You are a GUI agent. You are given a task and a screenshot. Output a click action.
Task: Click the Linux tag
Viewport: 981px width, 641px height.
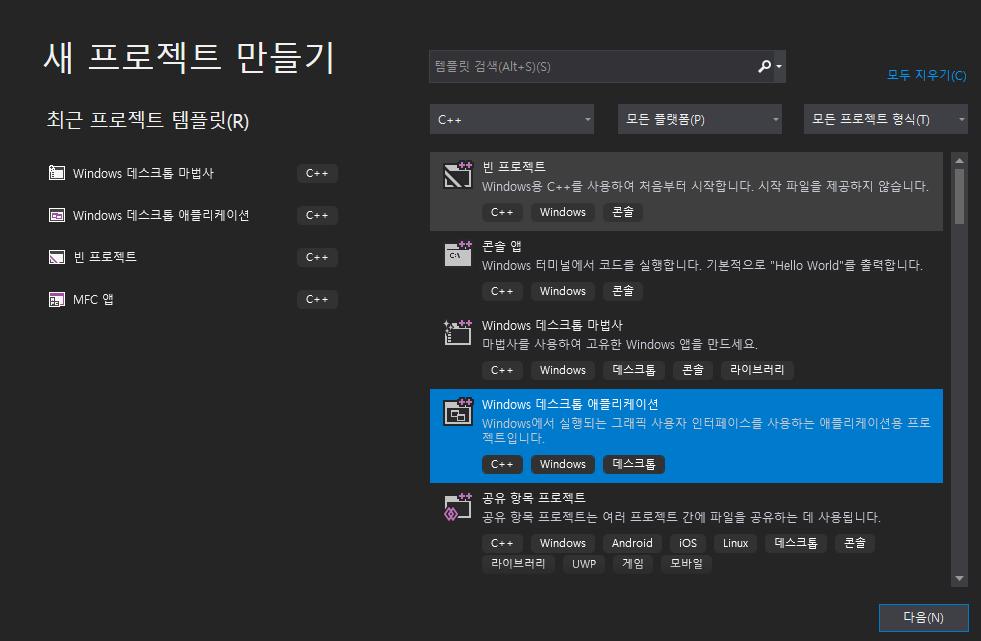(x=735, y=543)
